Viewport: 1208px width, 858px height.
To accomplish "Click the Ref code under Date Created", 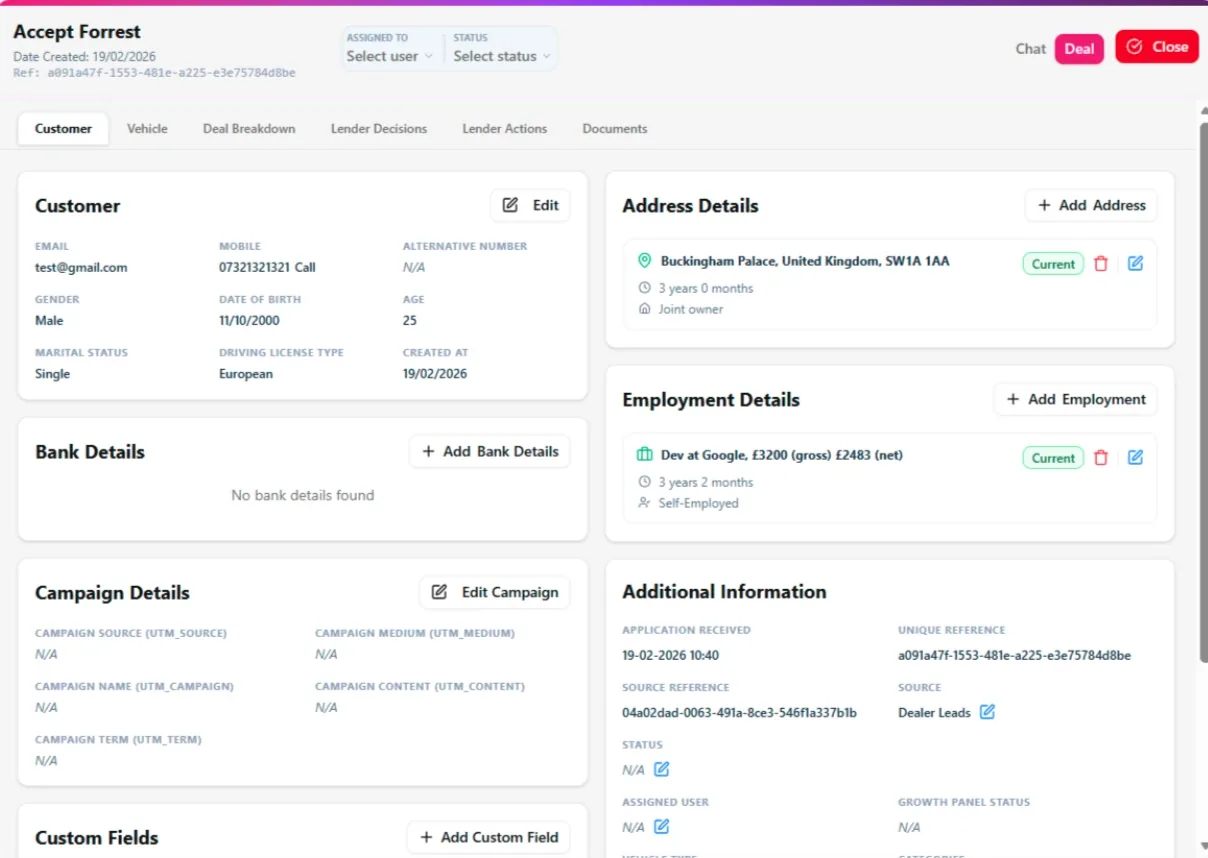I will click(x=154, y=73).
